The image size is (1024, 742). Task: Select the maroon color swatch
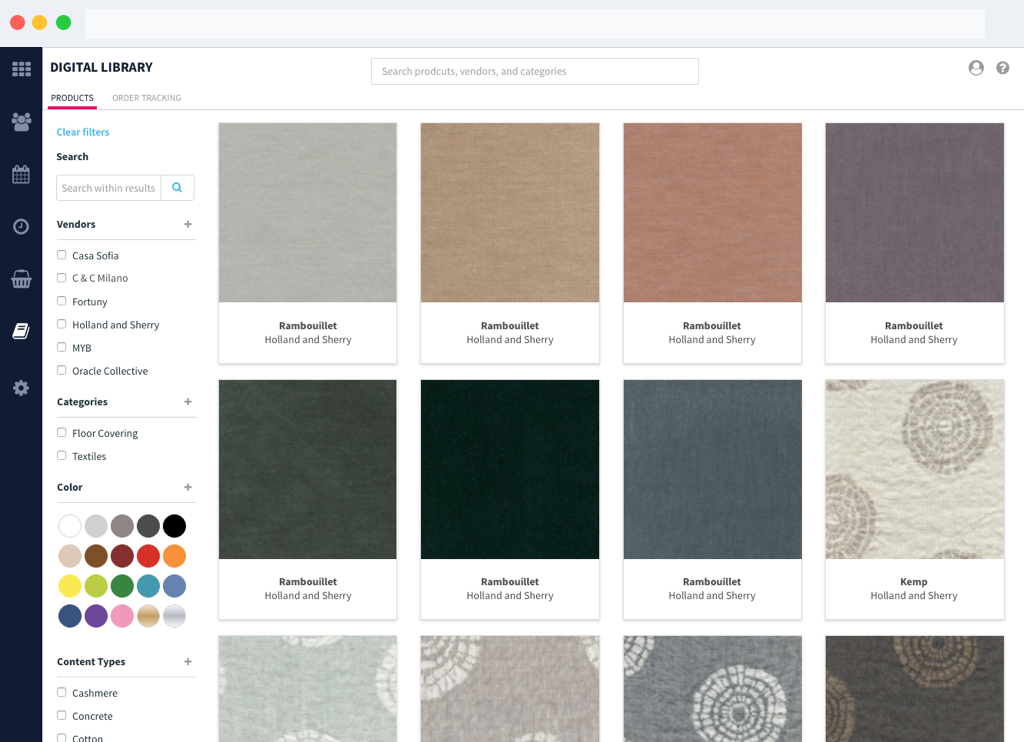coord(122,556)
